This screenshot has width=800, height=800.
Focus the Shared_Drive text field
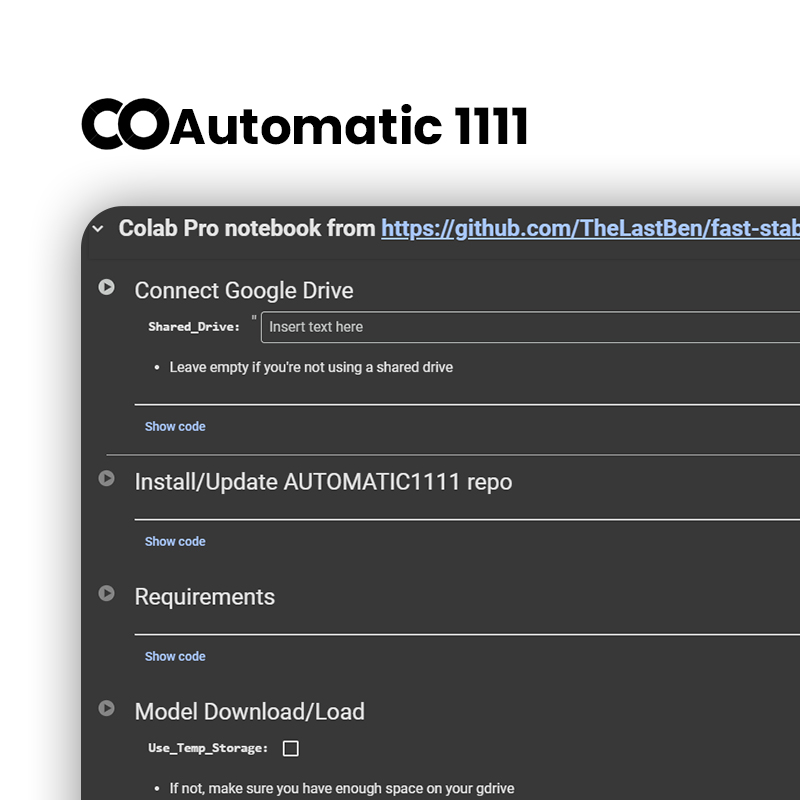pyautogui.click(x=531, y=327)
